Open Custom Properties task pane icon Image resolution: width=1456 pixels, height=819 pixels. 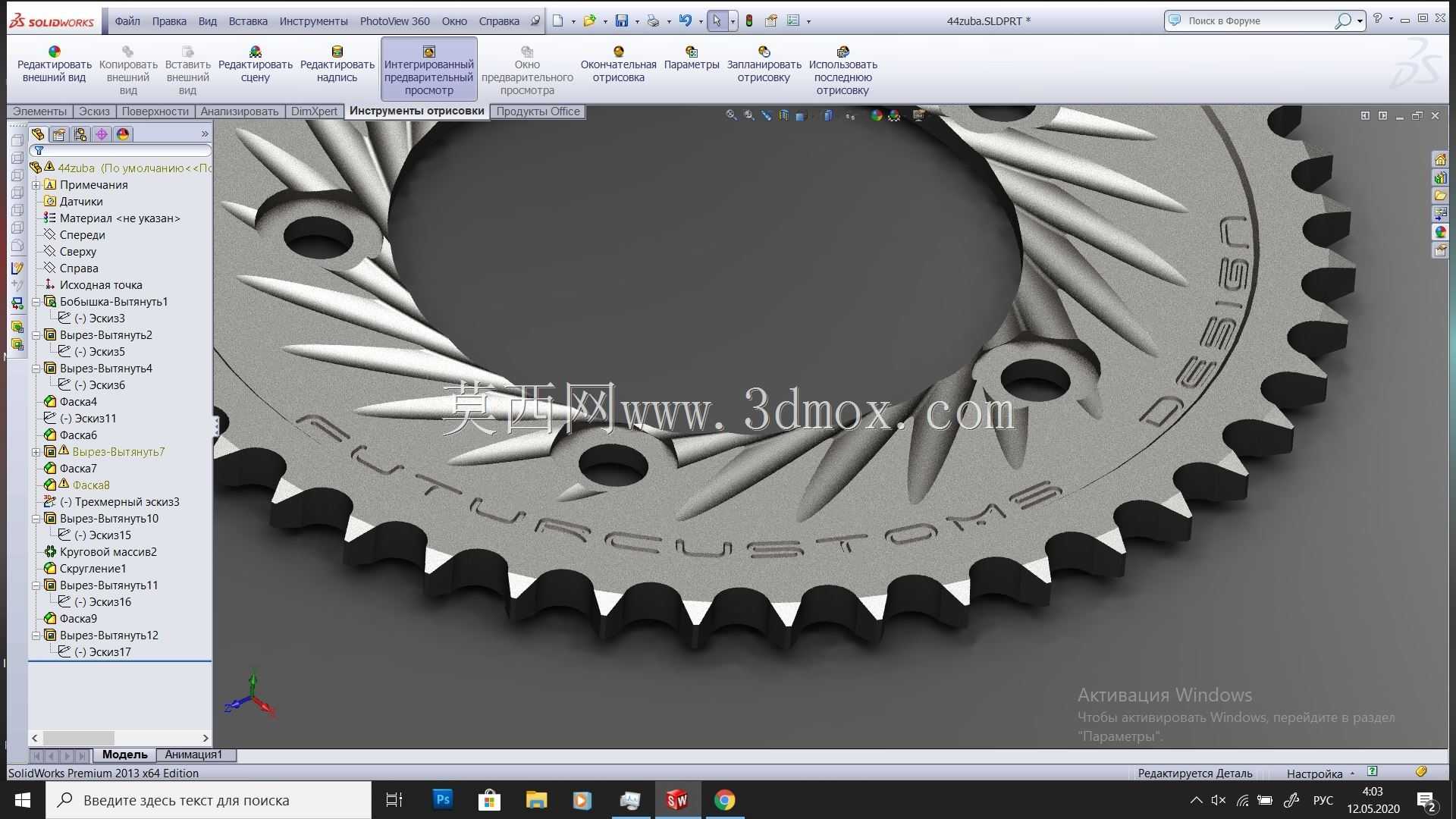(1440, 250)
